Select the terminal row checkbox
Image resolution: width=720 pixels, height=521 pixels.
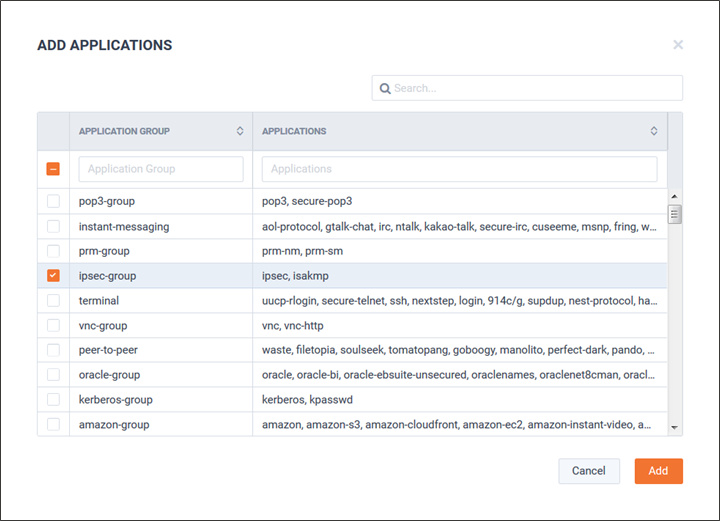(x=53, y=300)
